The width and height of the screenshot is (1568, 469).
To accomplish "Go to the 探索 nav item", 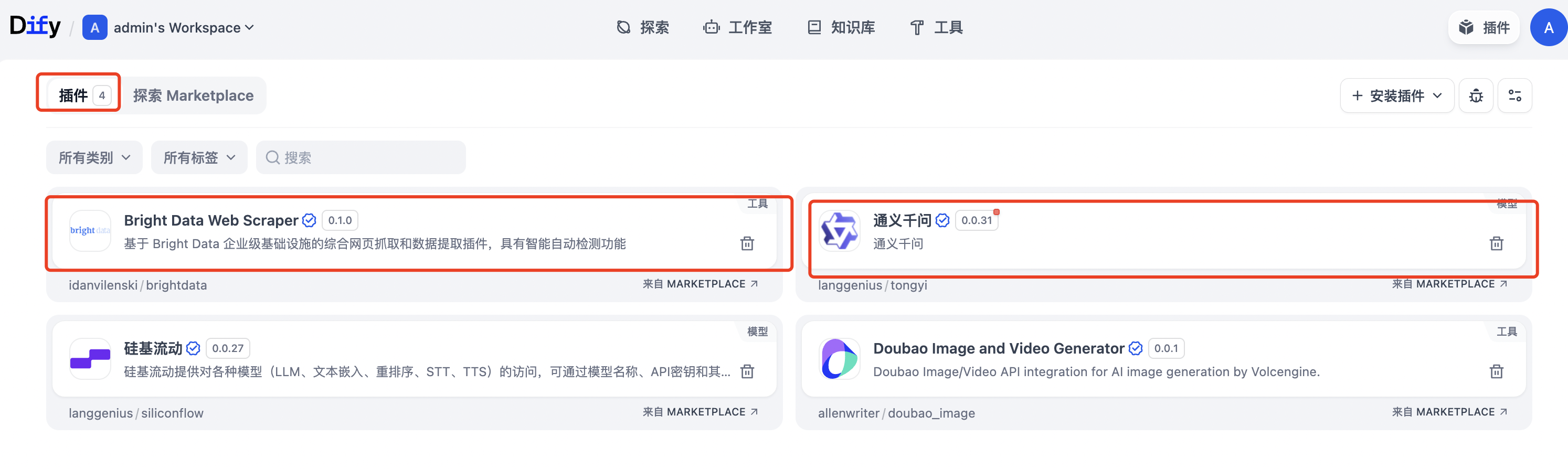I will 643,27.
